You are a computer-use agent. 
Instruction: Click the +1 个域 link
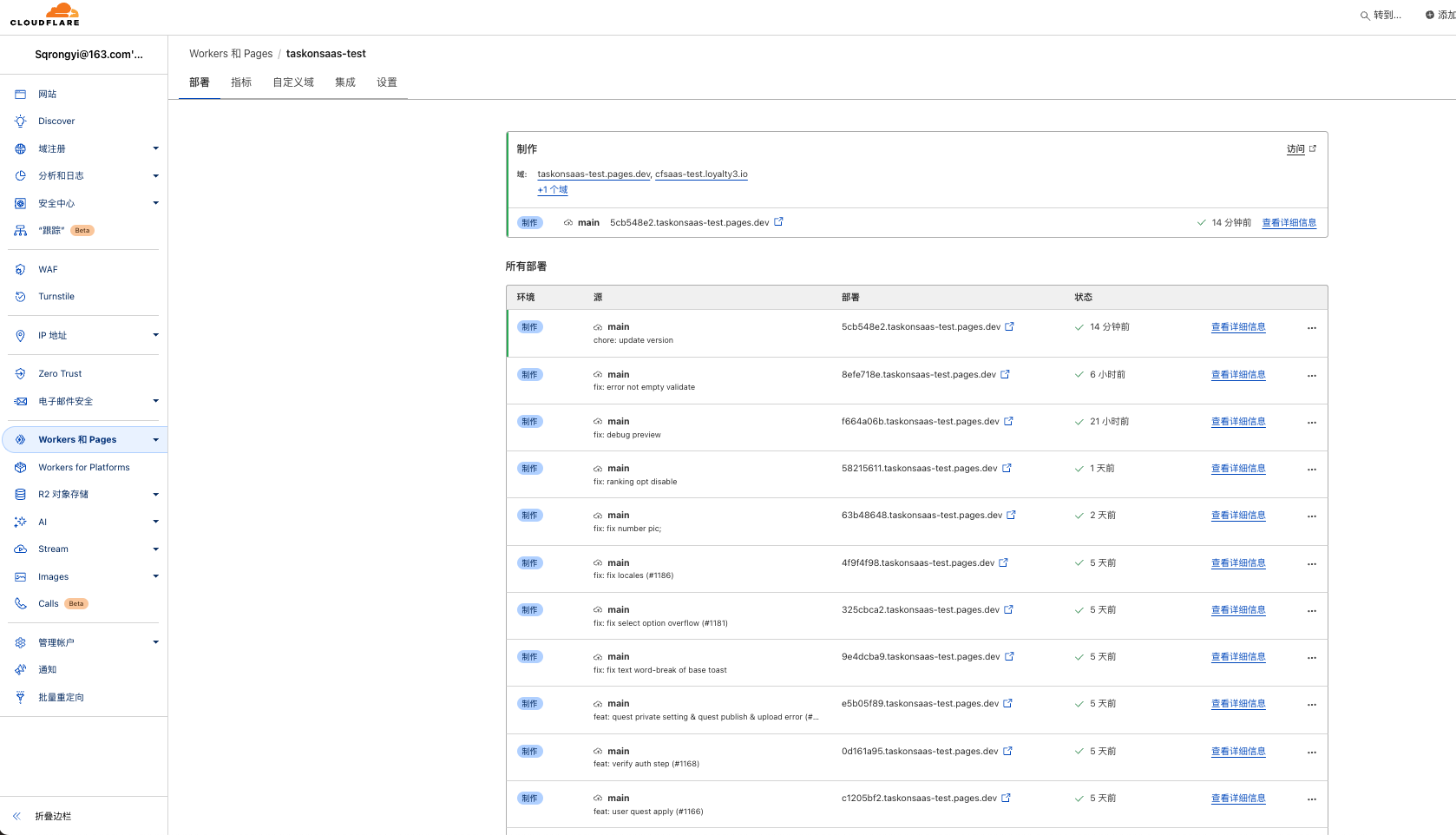[x=552, y=190]
